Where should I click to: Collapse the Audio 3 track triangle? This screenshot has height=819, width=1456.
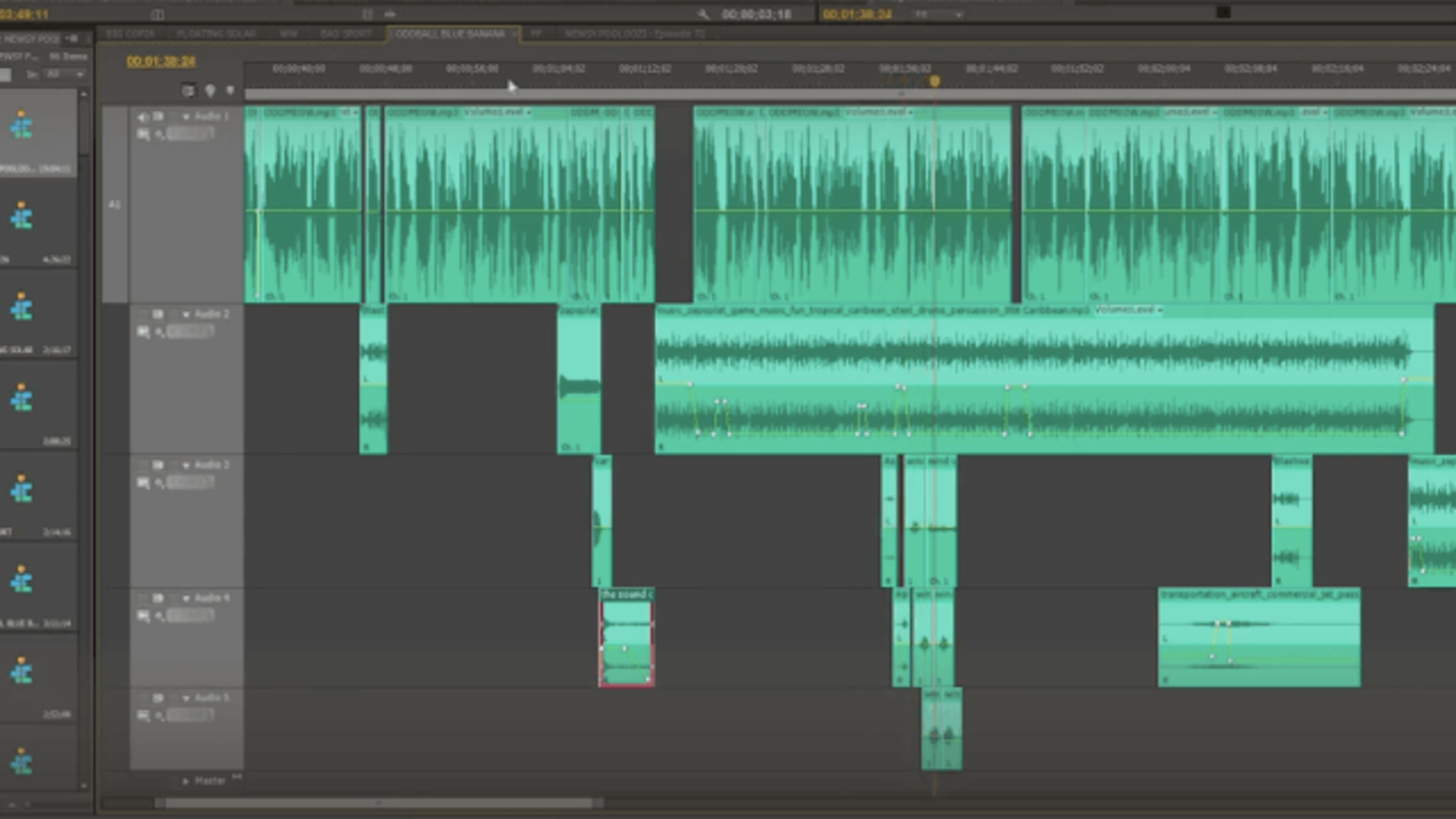point(186,466)
